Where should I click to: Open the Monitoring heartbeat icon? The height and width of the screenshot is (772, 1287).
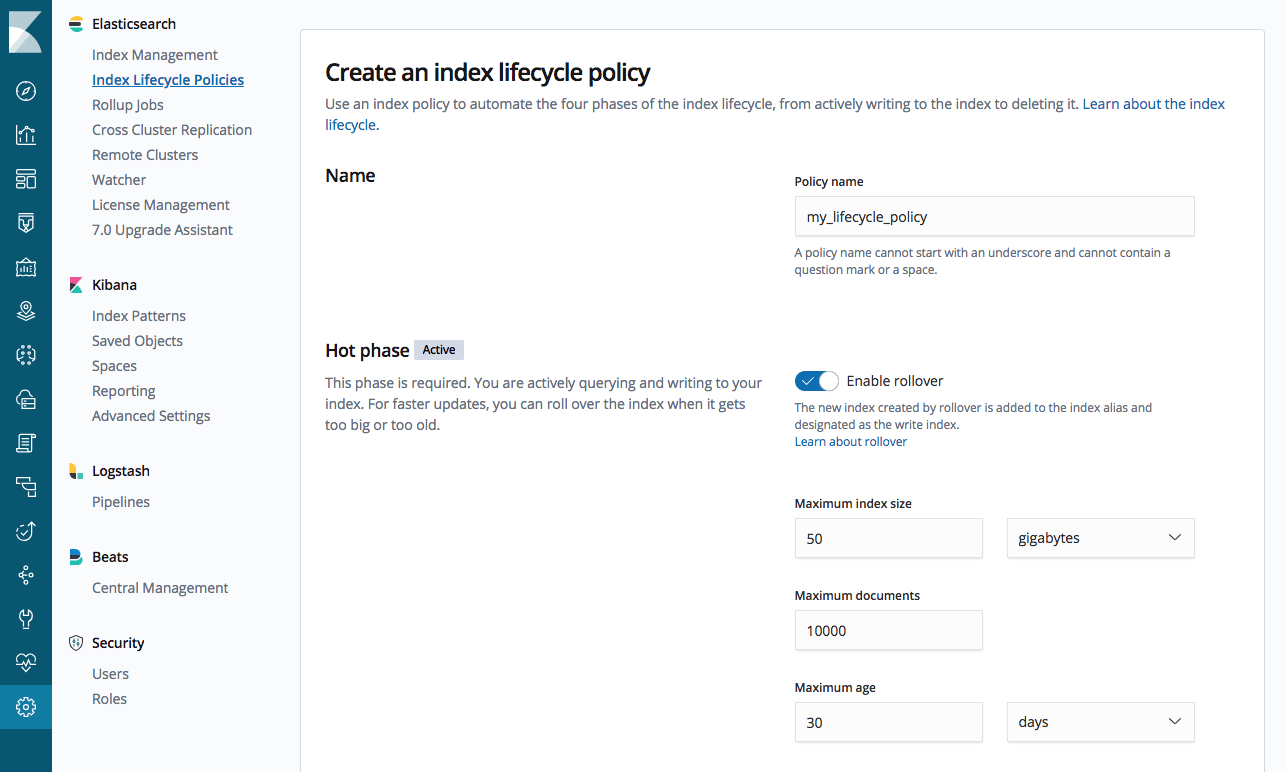click(26, 662)
